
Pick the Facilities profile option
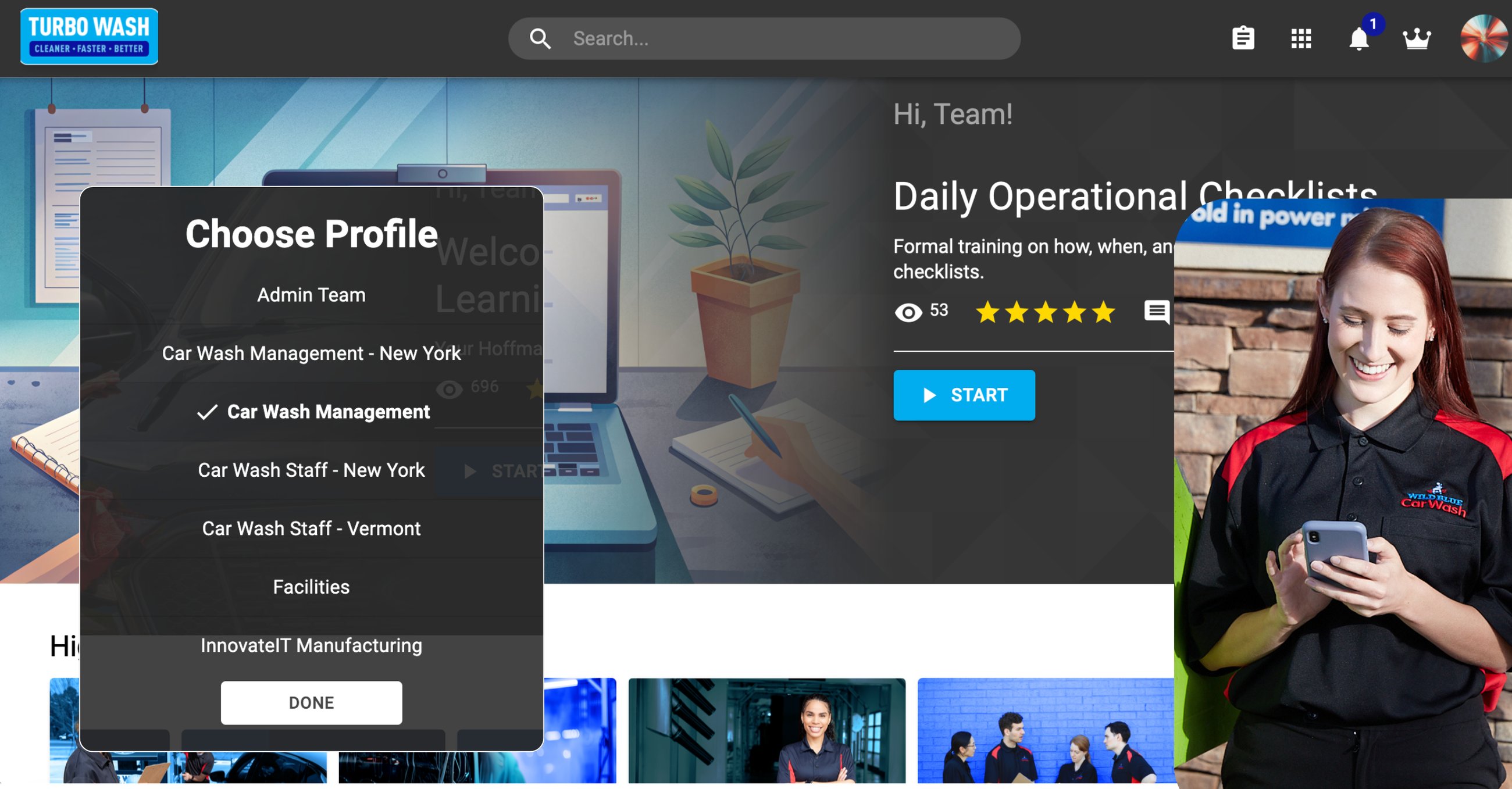(312, 587)
